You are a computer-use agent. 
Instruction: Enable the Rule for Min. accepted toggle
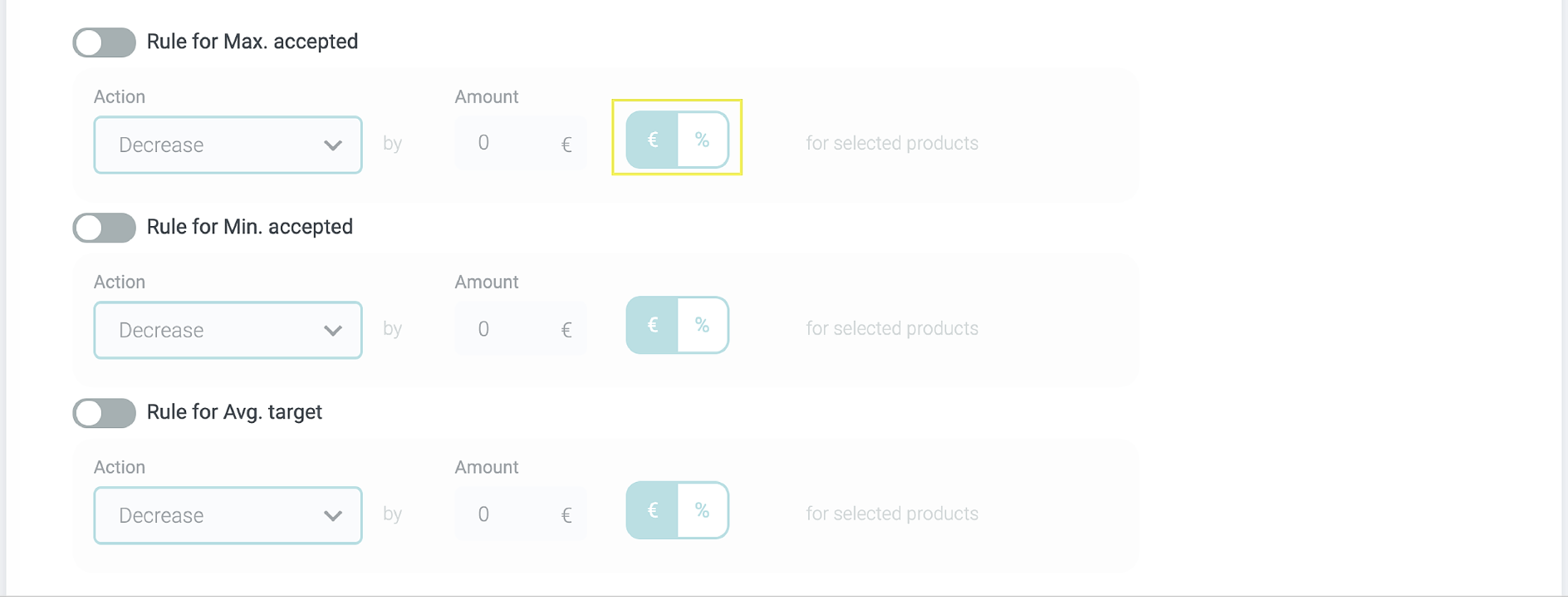click(105, 228)
